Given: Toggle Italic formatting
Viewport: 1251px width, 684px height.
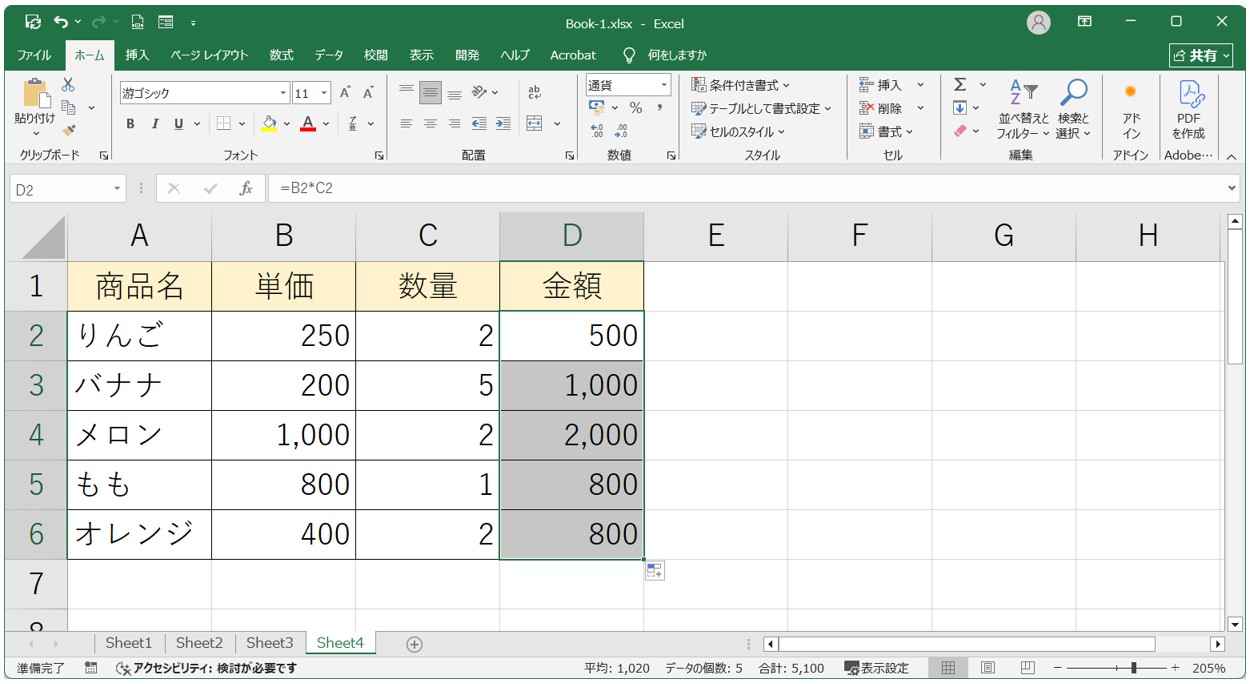Looking at the screenshot, I should click(155, 124).
